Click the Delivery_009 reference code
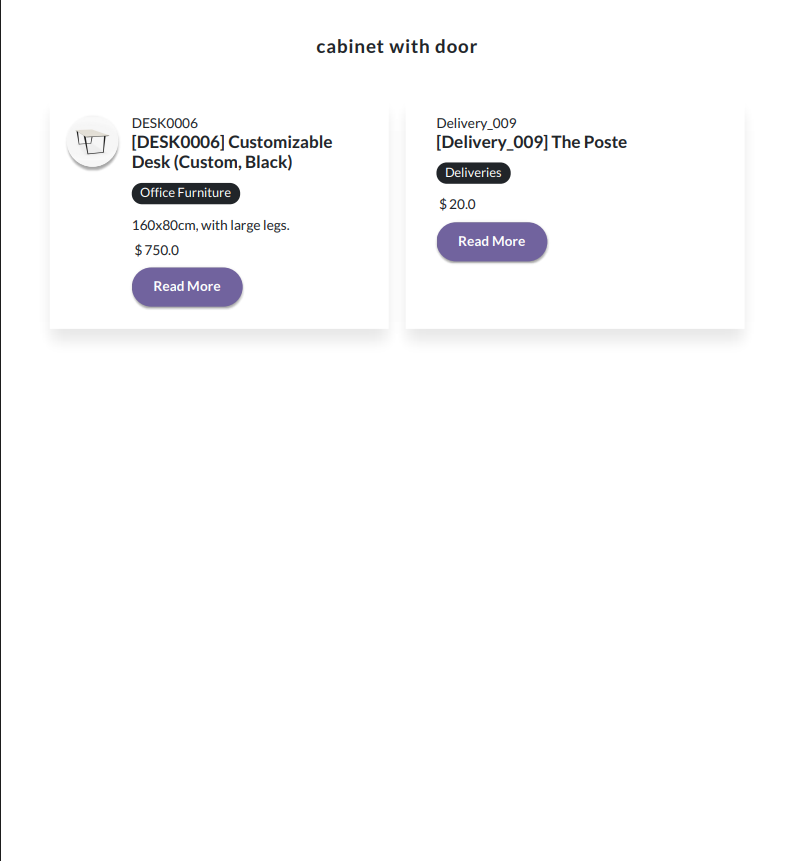Image resolution: width=792 pixels, height=861 pixels. point(476,123)
